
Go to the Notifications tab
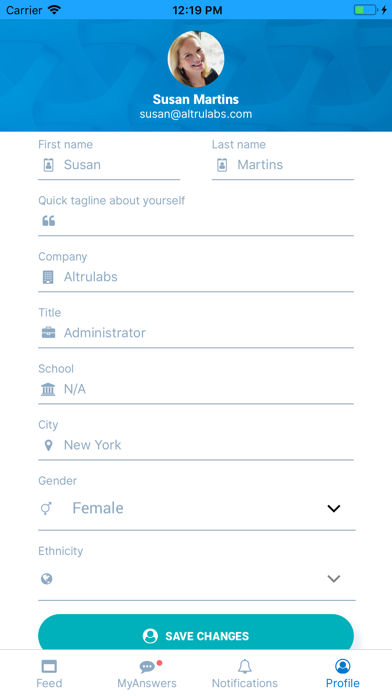pos(245,673)
